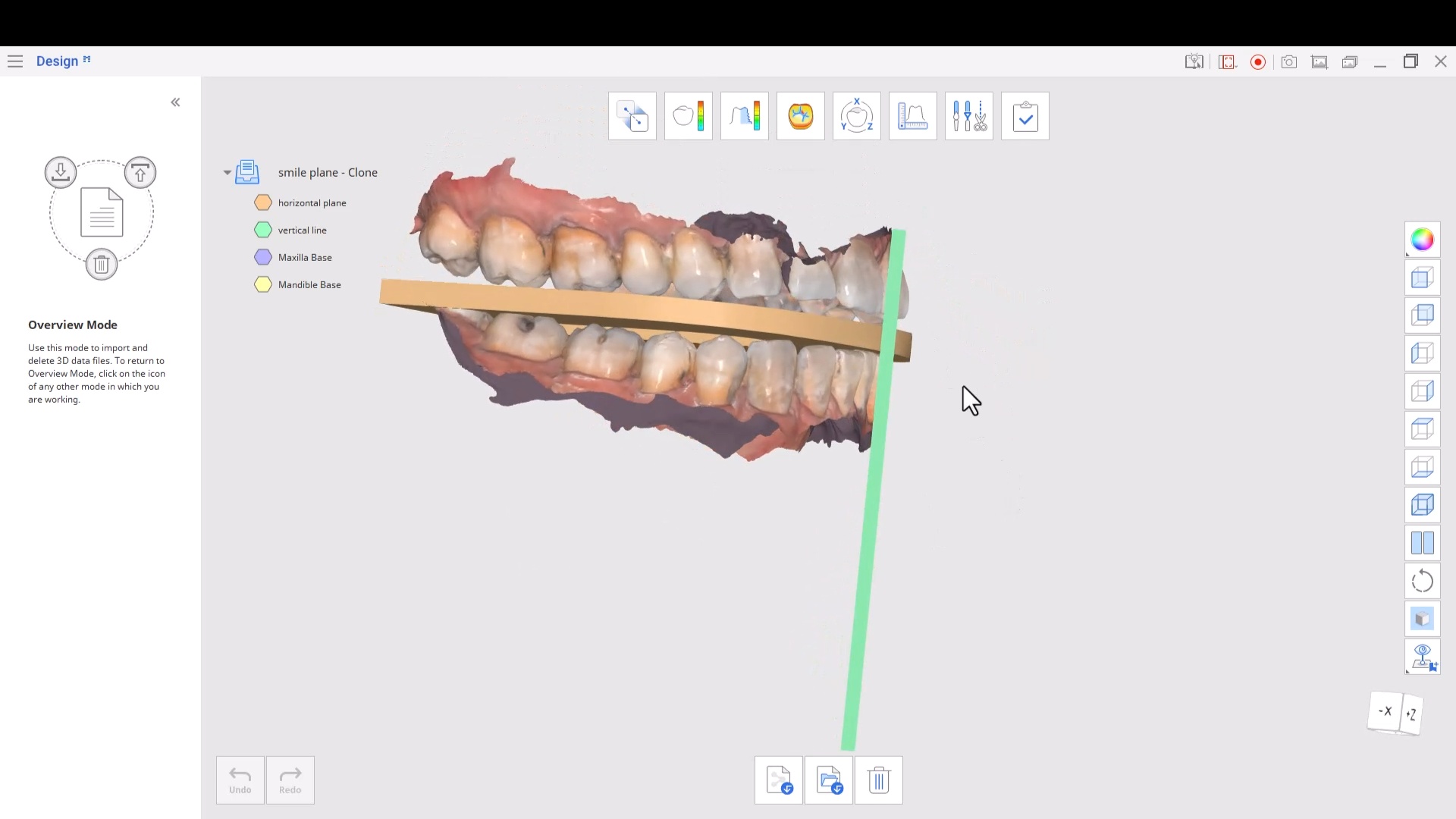The height and width of the screenshot is (819, 1456).
Task: Click the Undo button
Action: [240, 780]
